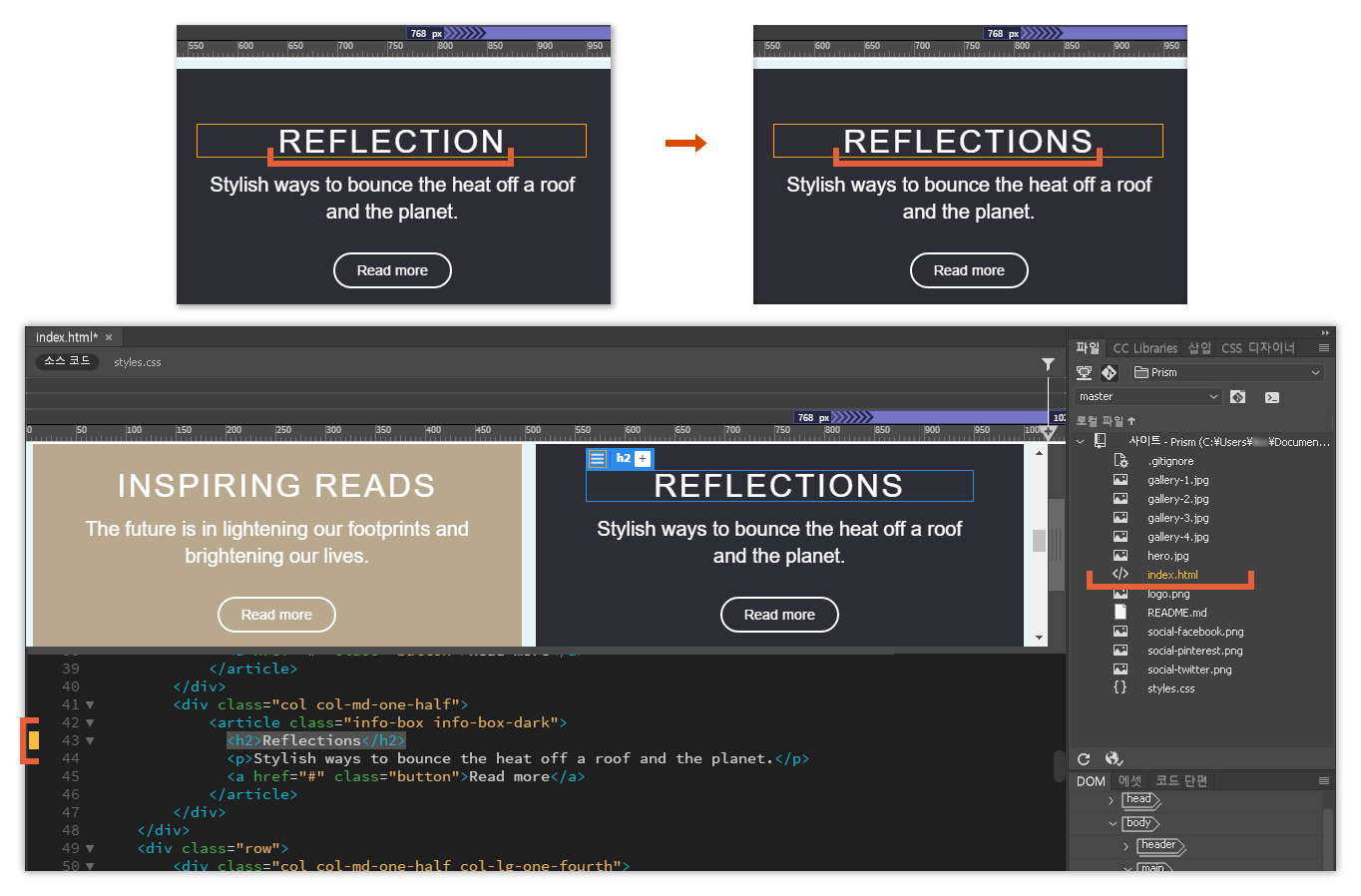Sort by the 로컬 파일 column header

coord(1106,421)
